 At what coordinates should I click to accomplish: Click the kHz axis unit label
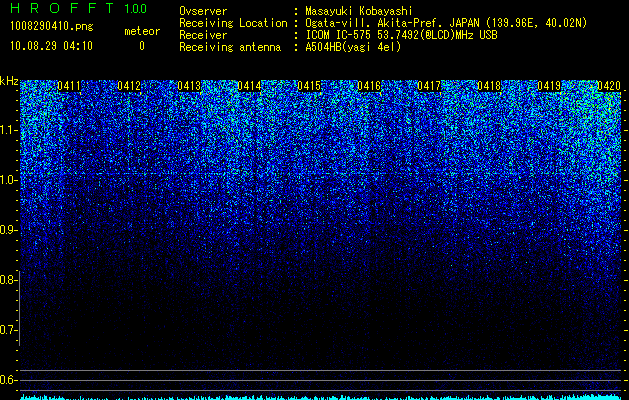pyautogui.click(x=9, y=81)
